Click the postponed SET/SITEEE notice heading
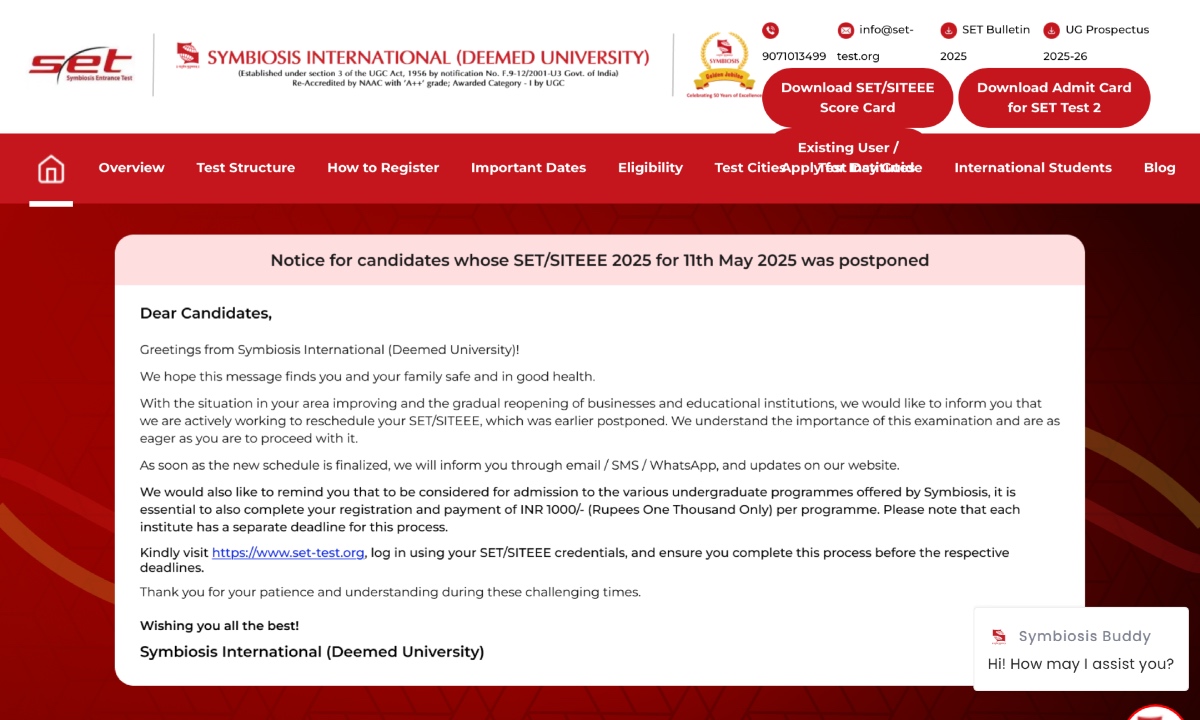The width and height of the screenshot is (1200, 720). (600, 261)
